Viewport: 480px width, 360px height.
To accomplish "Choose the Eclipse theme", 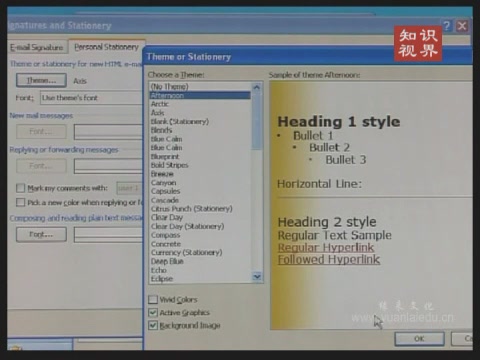I will (162, 279).
